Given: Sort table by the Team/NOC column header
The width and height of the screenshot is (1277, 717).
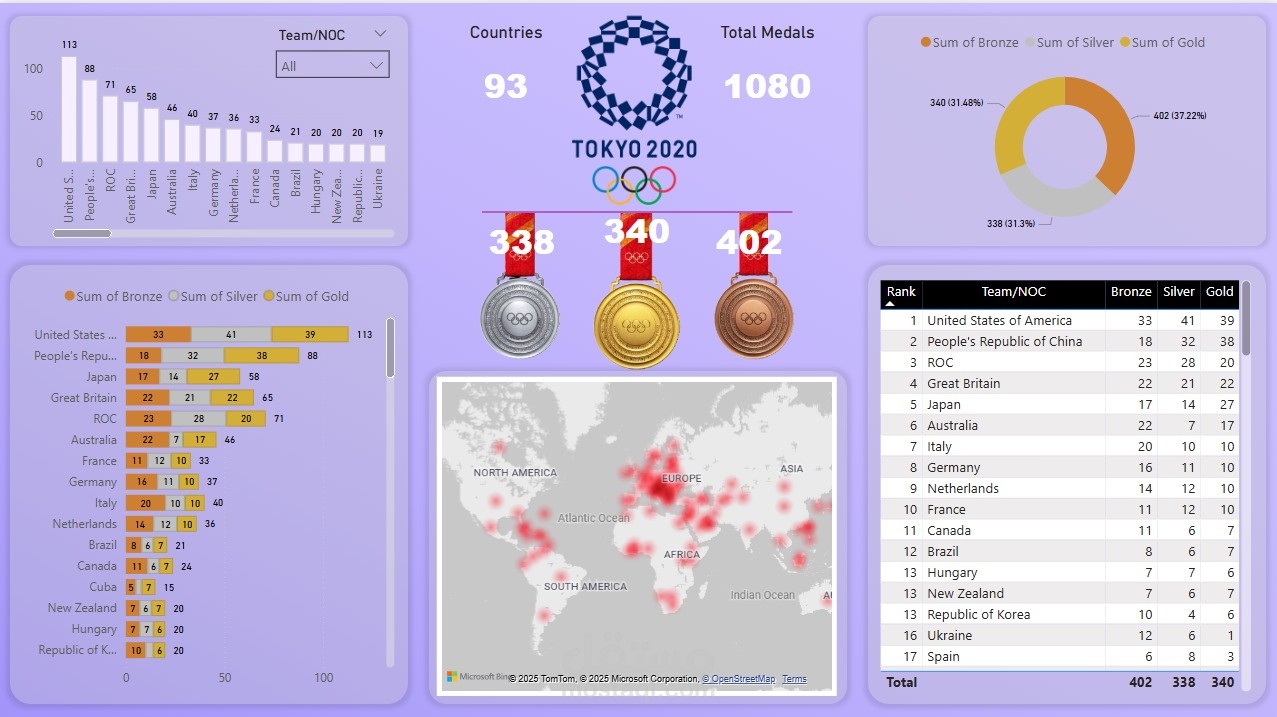Looking at the screenshot, I should [1013, 292].
